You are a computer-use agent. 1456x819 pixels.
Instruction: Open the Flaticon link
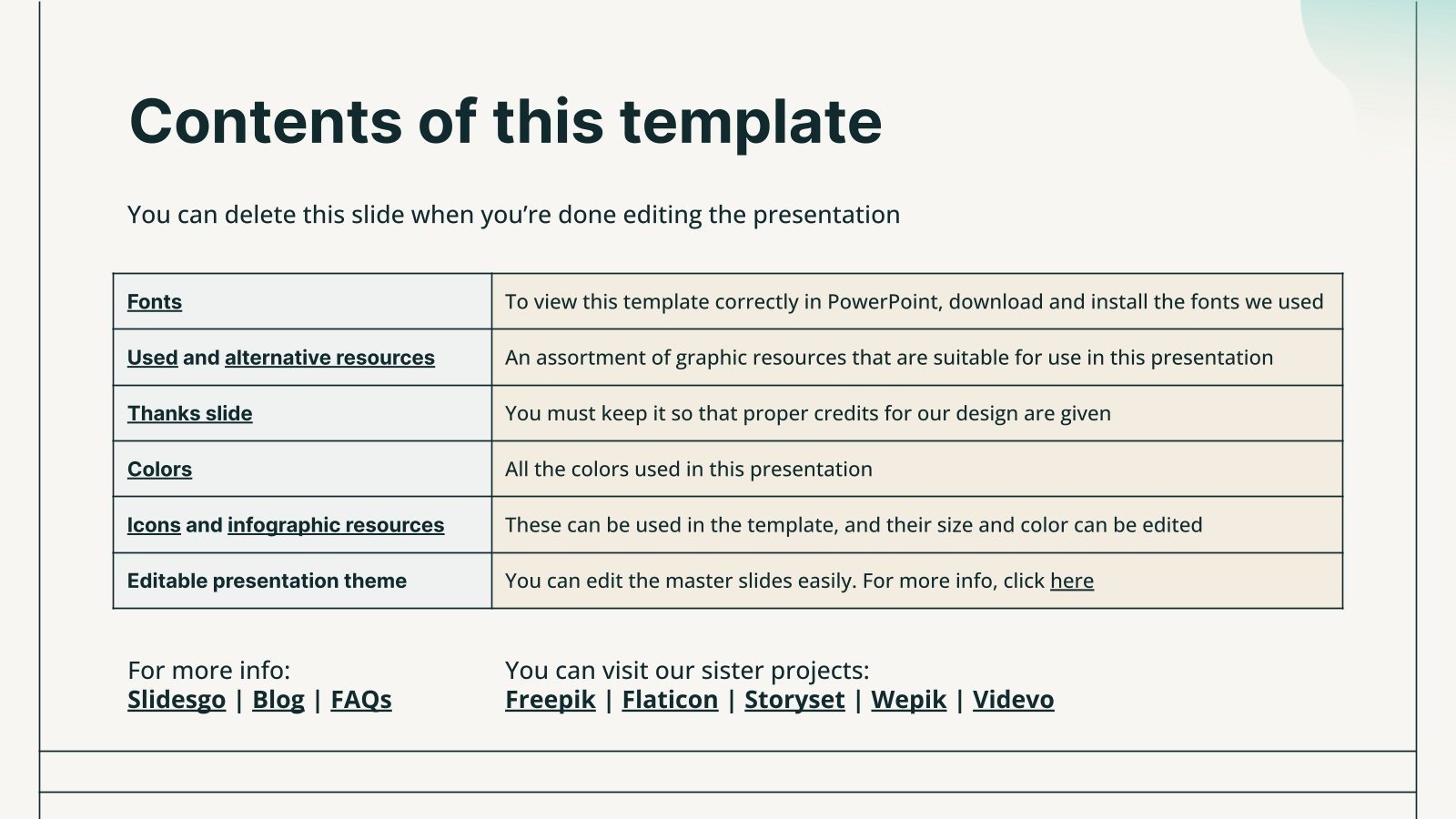[670, 700]
